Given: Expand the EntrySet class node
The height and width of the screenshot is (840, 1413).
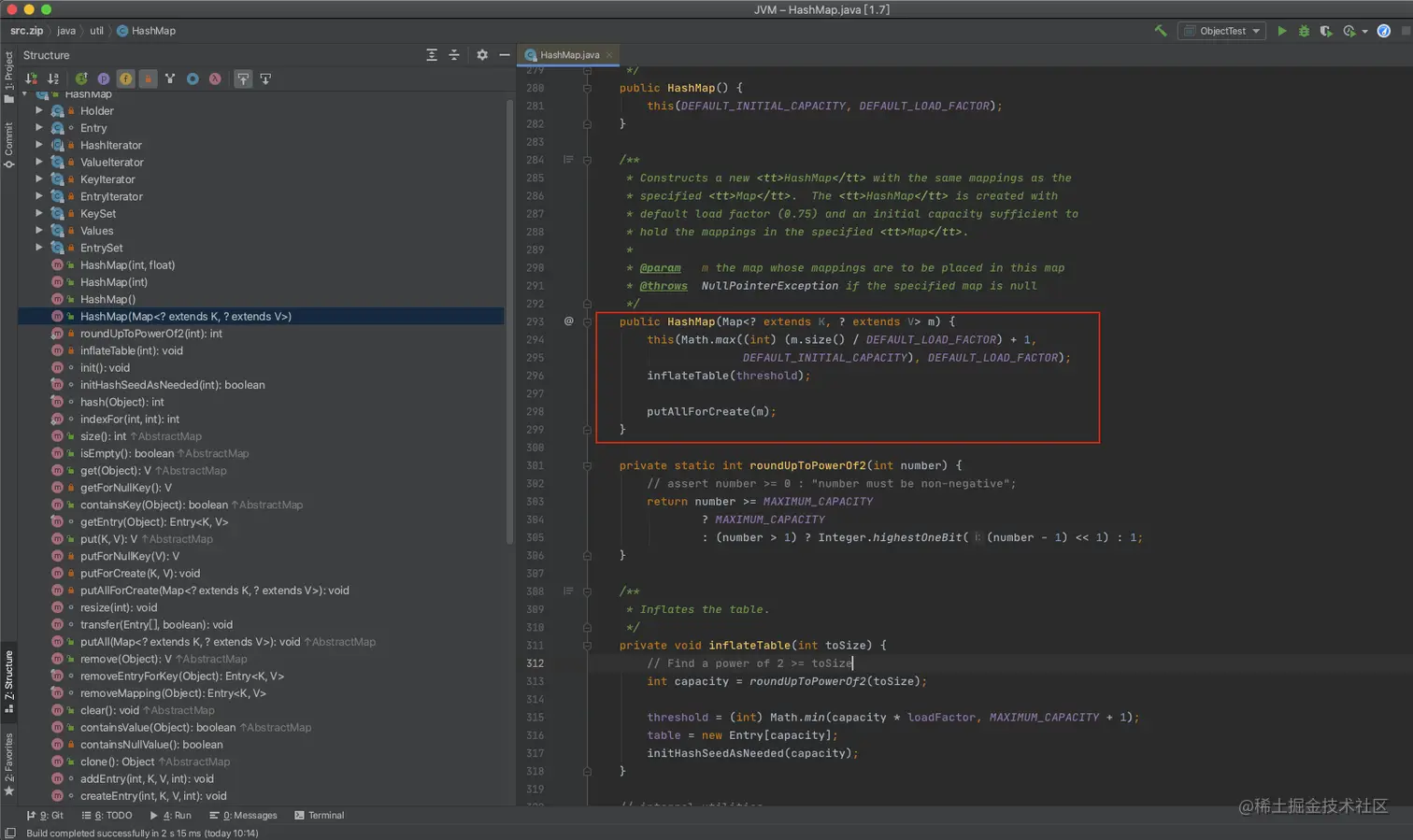Looking at the screenshot, I should [39, 248].
